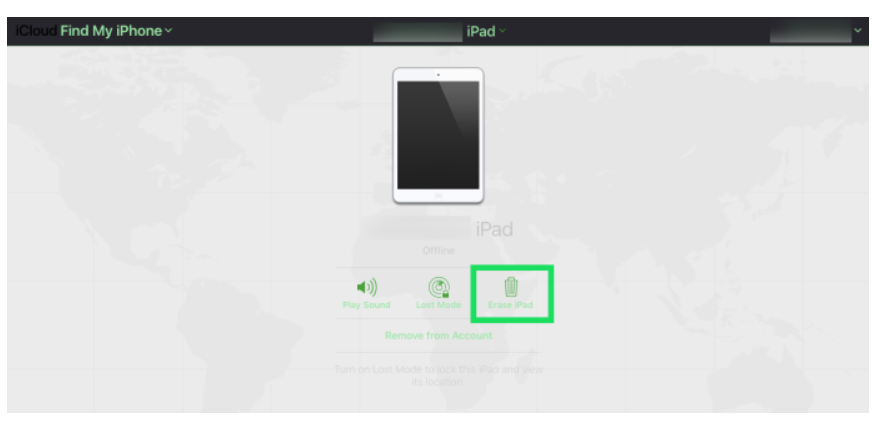Expand the account menu chevron at top right
This screenshot has width=881, height=431.
tap(857, 30)
